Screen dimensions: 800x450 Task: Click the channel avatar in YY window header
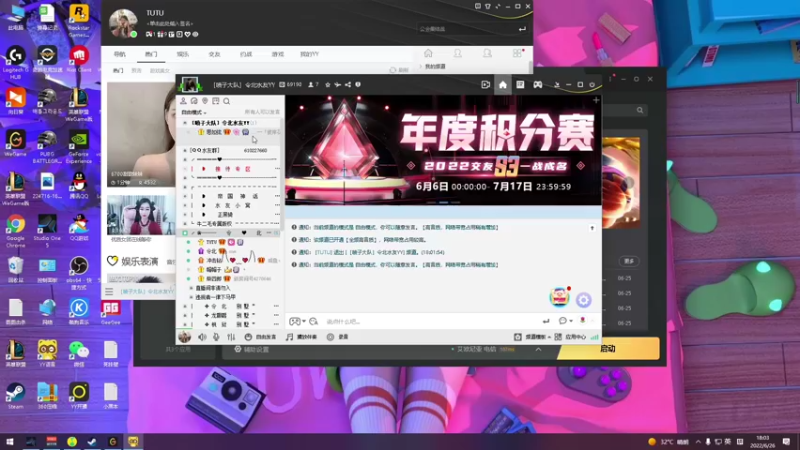tap(190, 85)
